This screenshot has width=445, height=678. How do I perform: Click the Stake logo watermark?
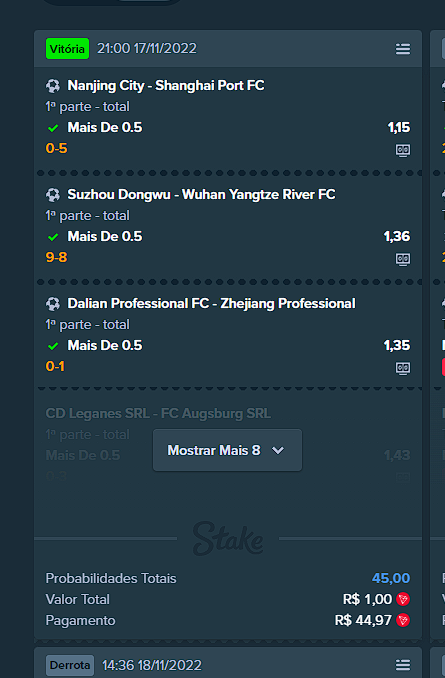pyautogui.click(x=228, y=539)
